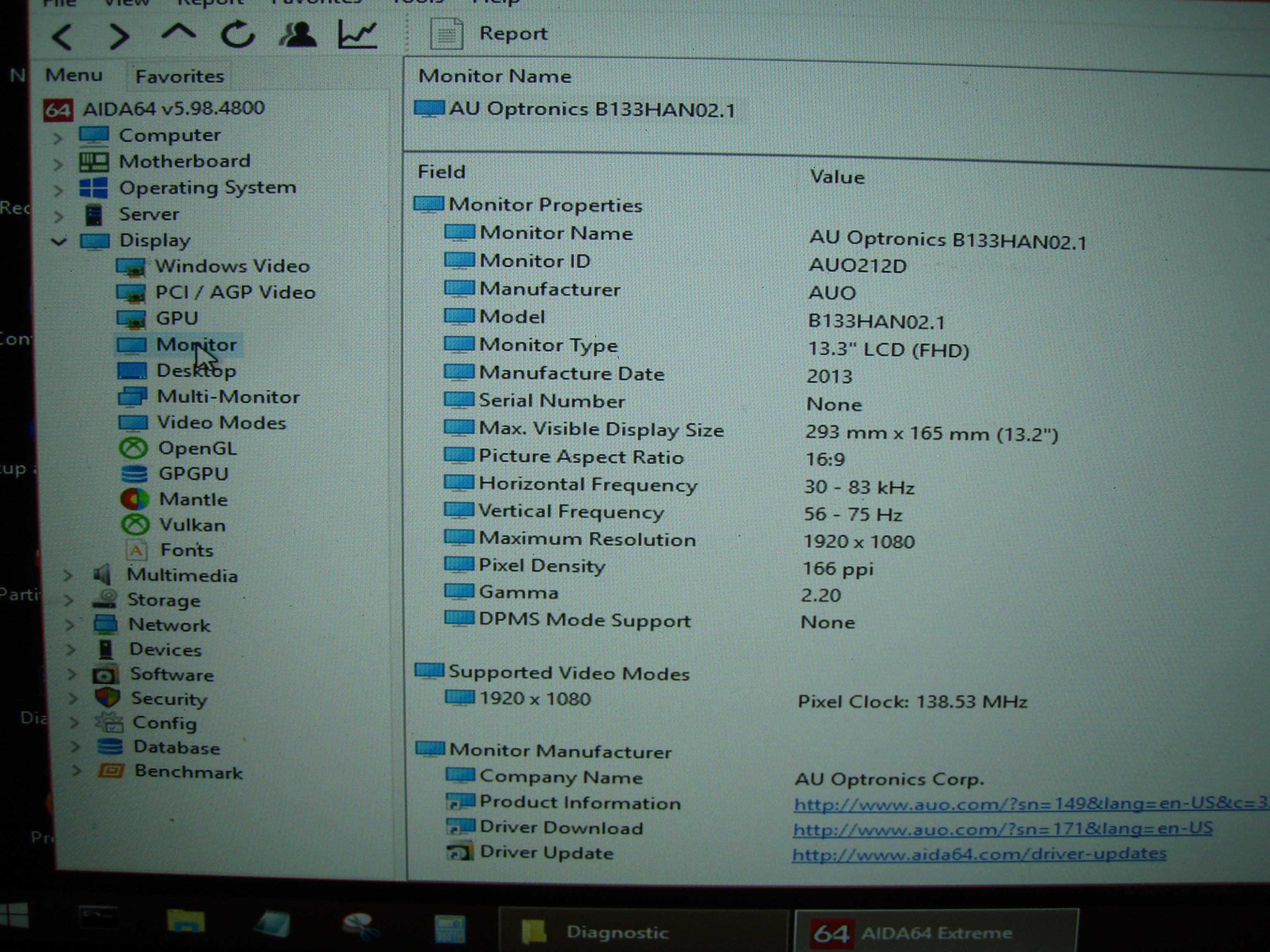Expand the Computer tree node

[x=57, y=138]
